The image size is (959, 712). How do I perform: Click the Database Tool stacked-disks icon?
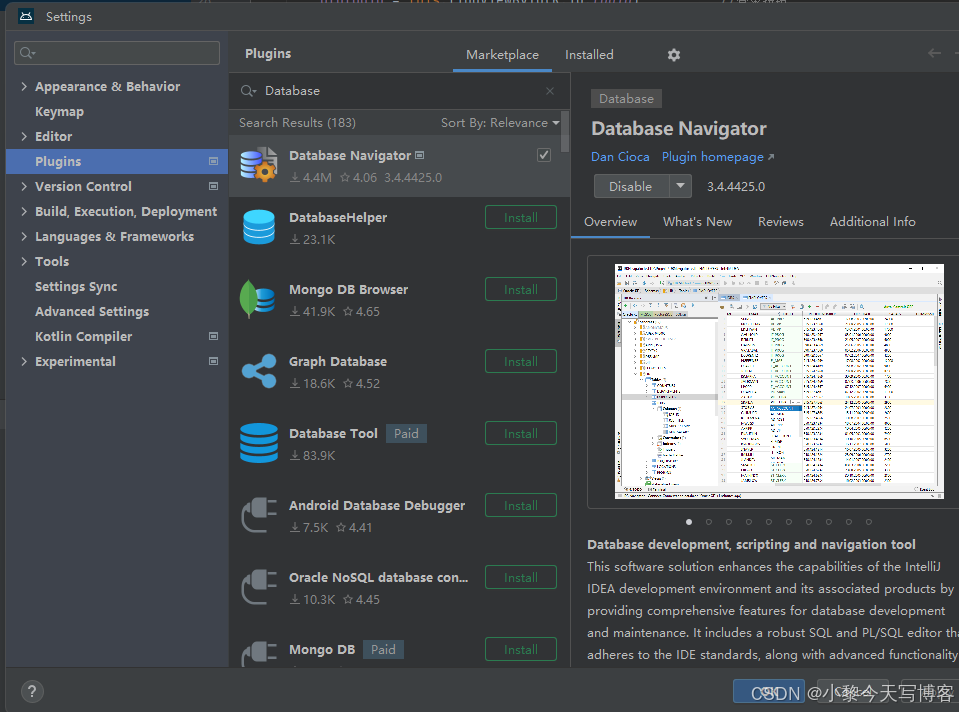[259, 443]
